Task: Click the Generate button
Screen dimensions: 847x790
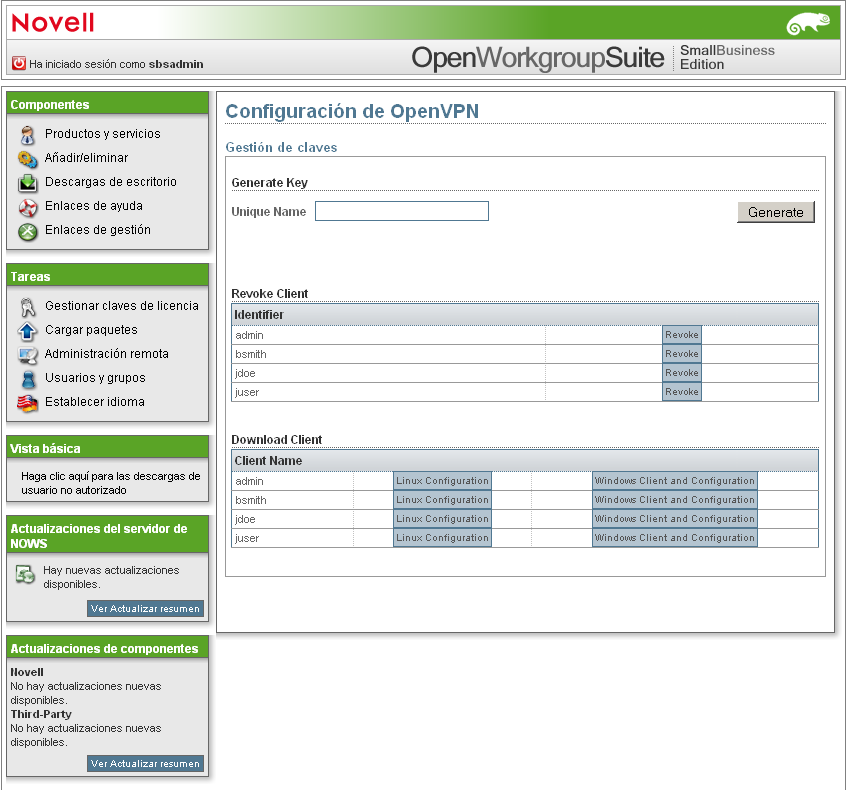Action: point(776,212)
